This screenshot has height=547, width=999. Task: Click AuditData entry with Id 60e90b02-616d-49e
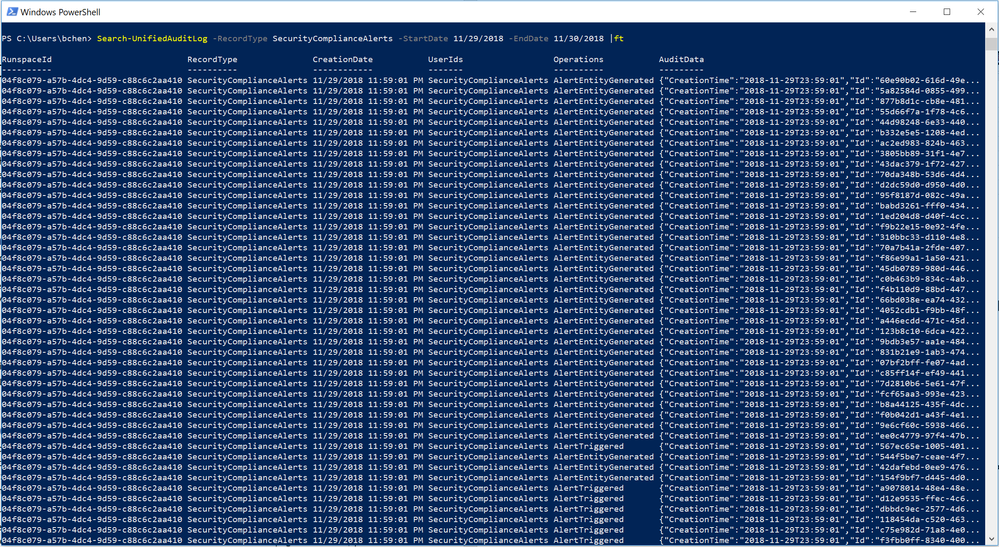(x=820, y=80)
